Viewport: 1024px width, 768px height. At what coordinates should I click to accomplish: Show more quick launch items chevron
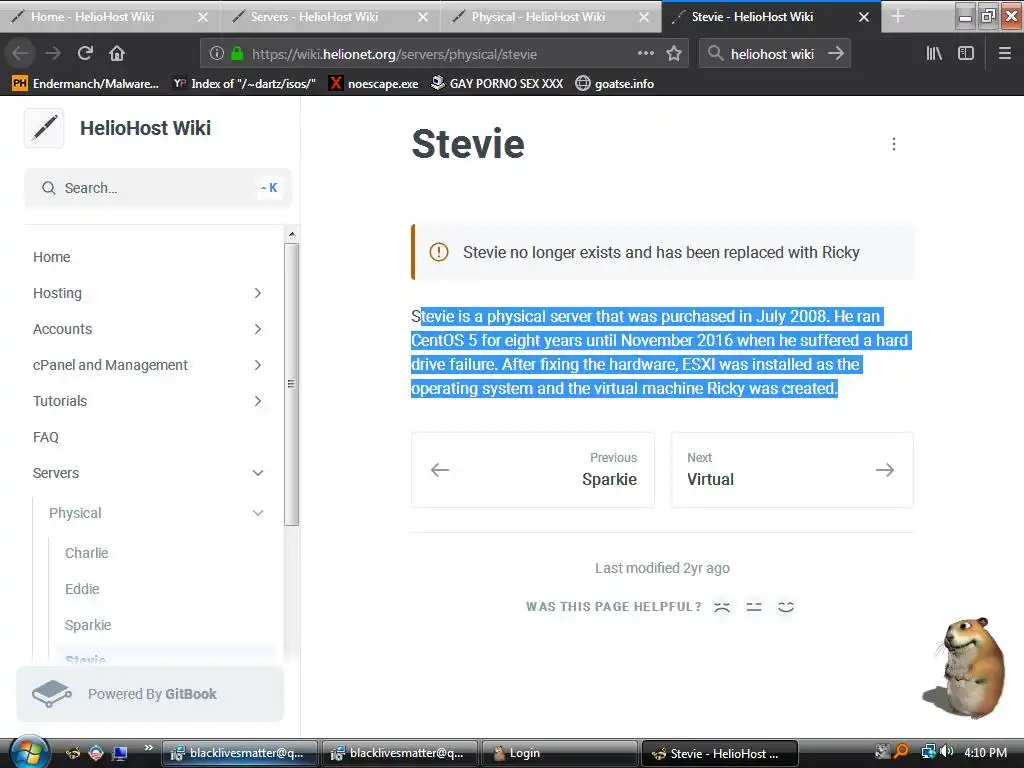tap(148, 748)
